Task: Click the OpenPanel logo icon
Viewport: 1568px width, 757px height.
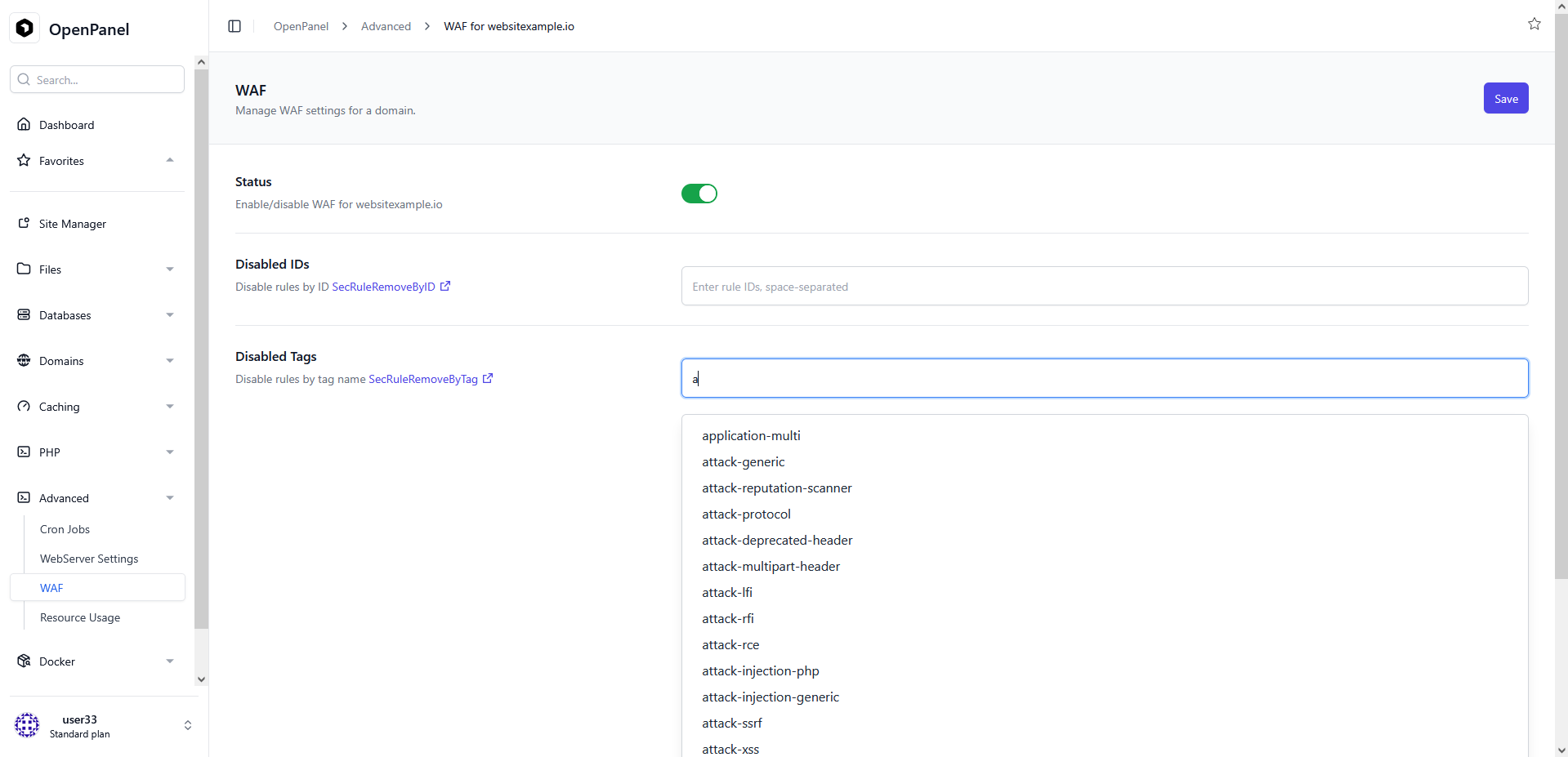Action: [x=25, y=29]
